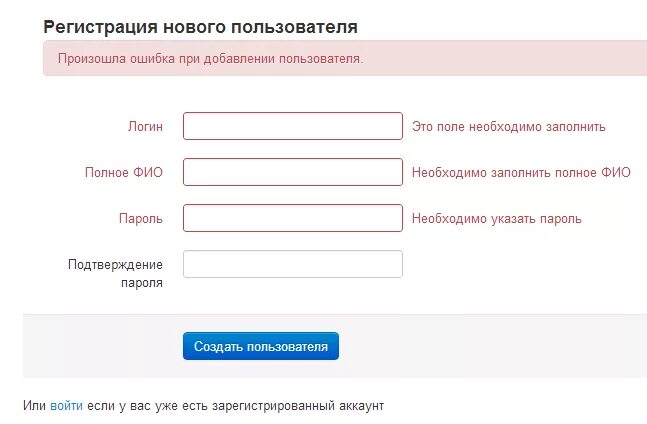Click the 'Произошла ошибка при добавлении пользователя' text
The image size is (647, 424).
210,59
